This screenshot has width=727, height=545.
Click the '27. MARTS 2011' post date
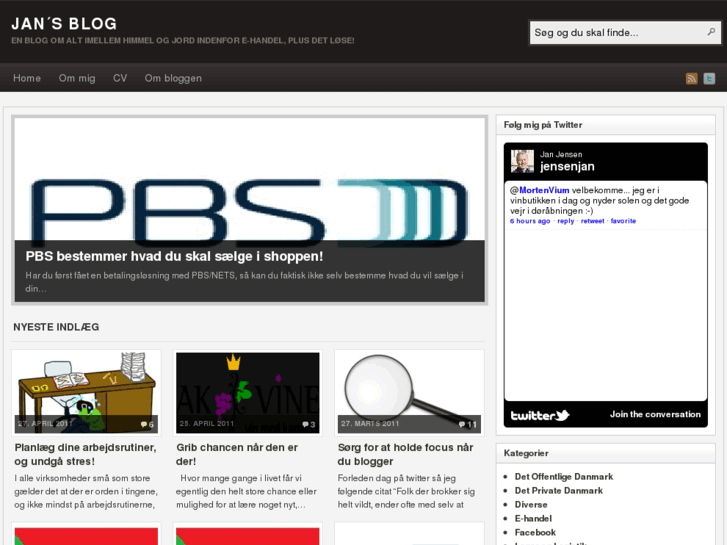click(370, 423)
